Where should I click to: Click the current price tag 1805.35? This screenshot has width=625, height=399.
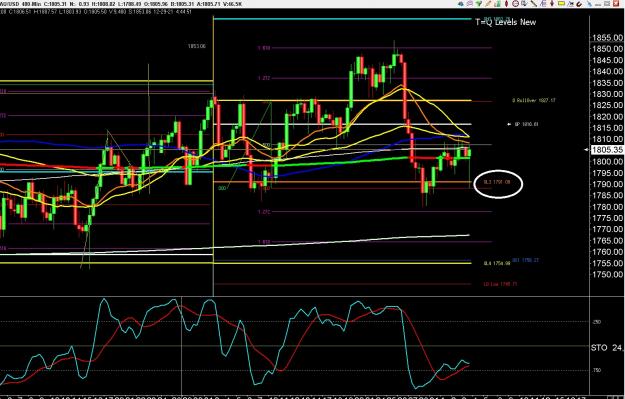point(607,150)
